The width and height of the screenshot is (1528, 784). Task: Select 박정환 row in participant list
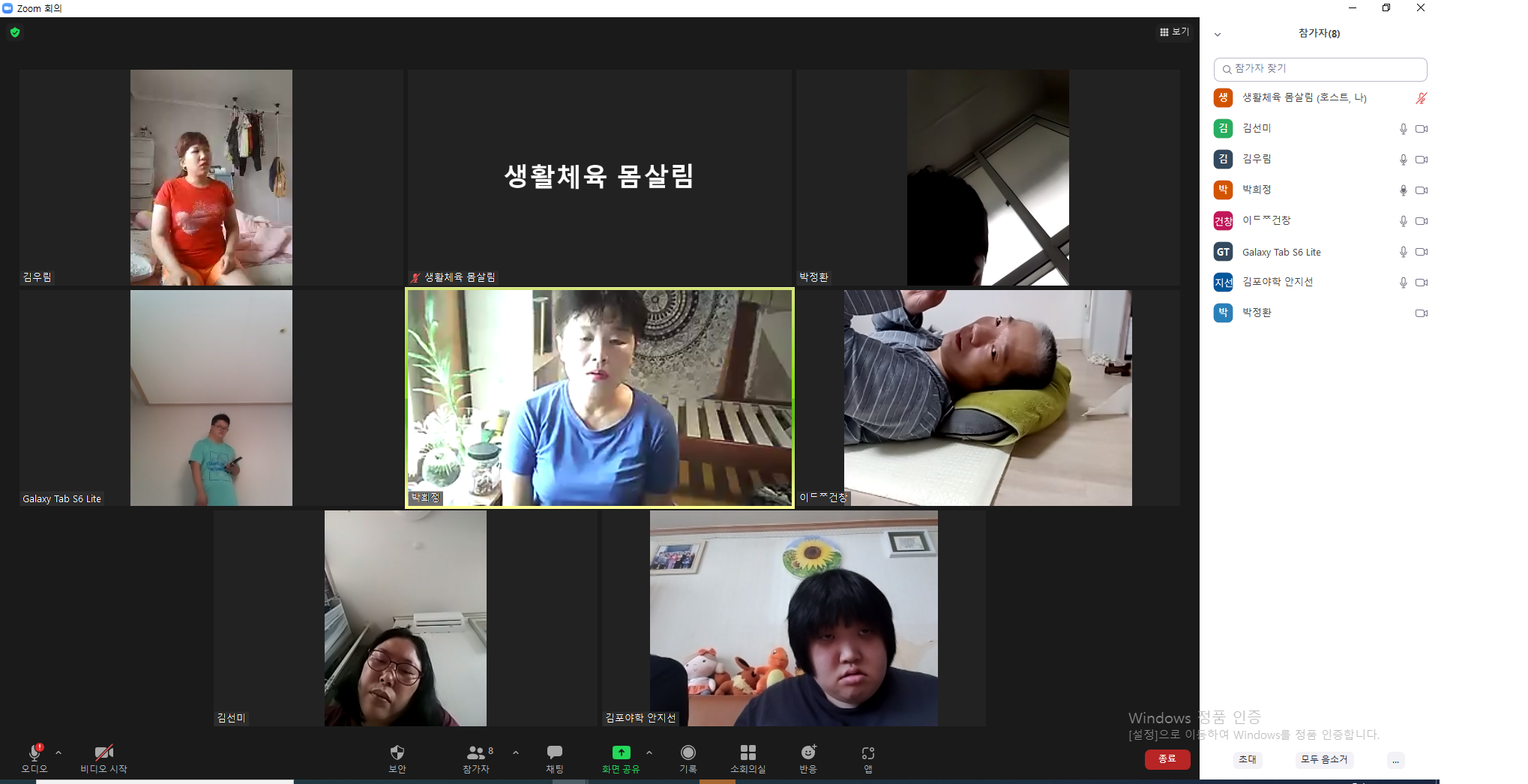(1320, 313)
